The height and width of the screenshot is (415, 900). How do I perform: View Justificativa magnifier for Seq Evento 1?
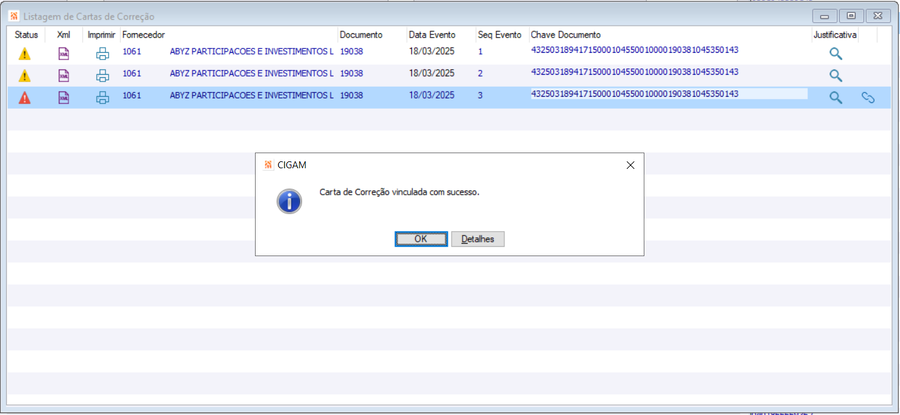pyautogui.click(x=836, y=54)
